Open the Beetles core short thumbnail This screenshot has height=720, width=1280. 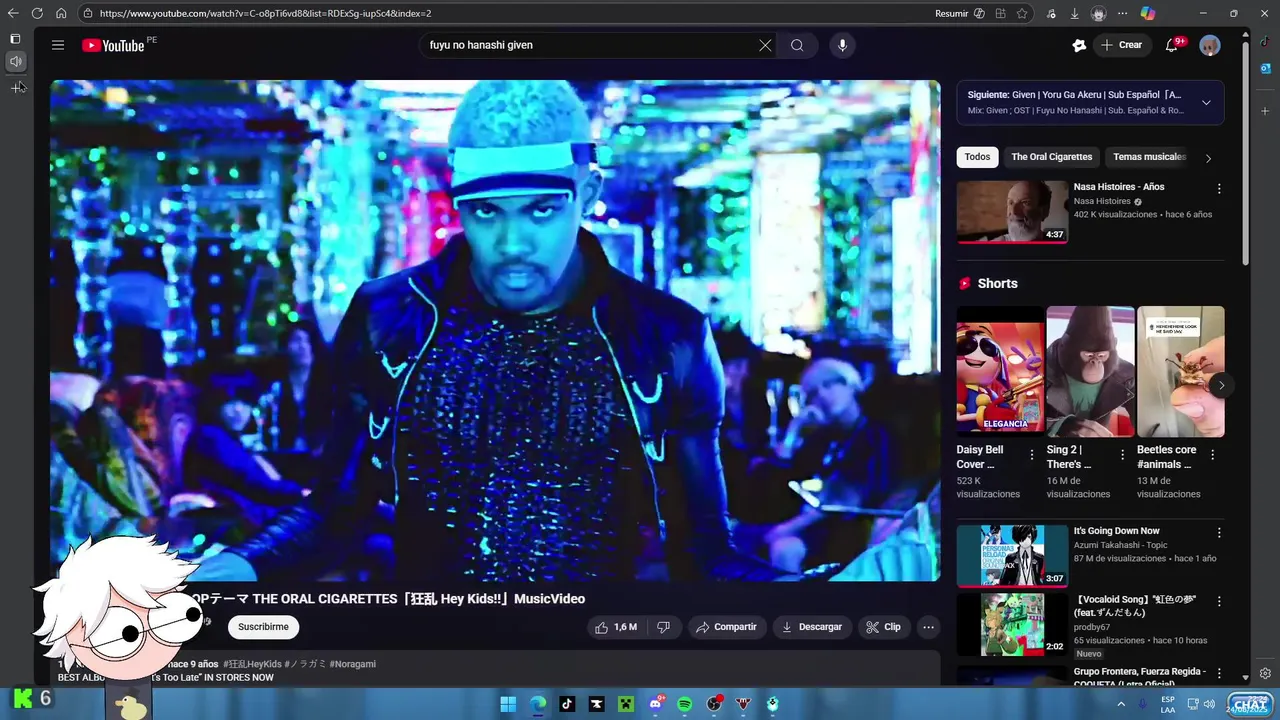pos(1180,371)
